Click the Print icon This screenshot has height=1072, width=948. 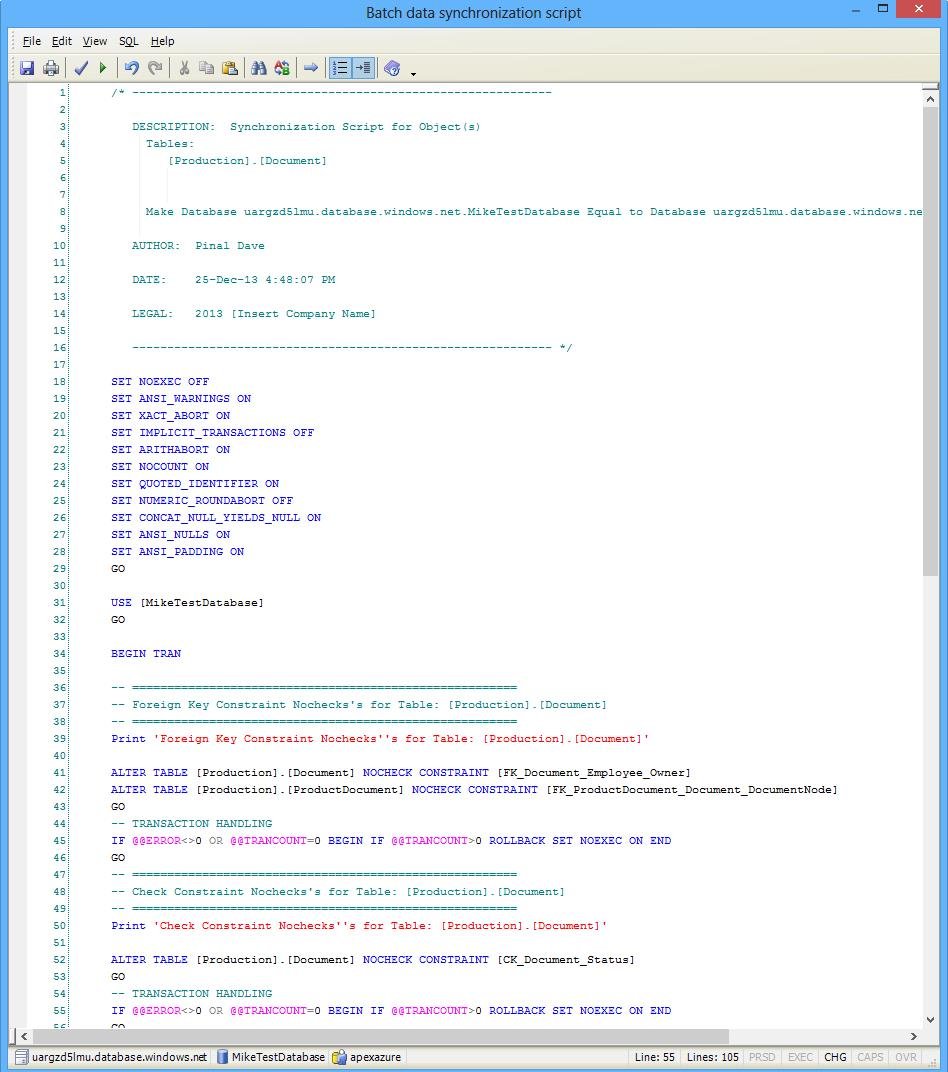tap(51, 68)
